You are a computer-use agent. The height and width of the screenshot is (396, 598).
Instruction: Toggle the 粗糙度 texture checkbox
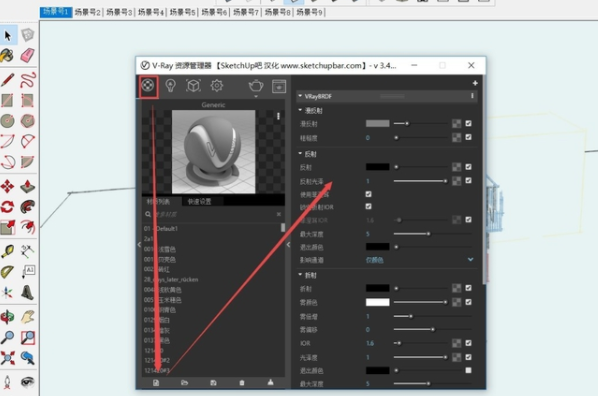(468, 137)
